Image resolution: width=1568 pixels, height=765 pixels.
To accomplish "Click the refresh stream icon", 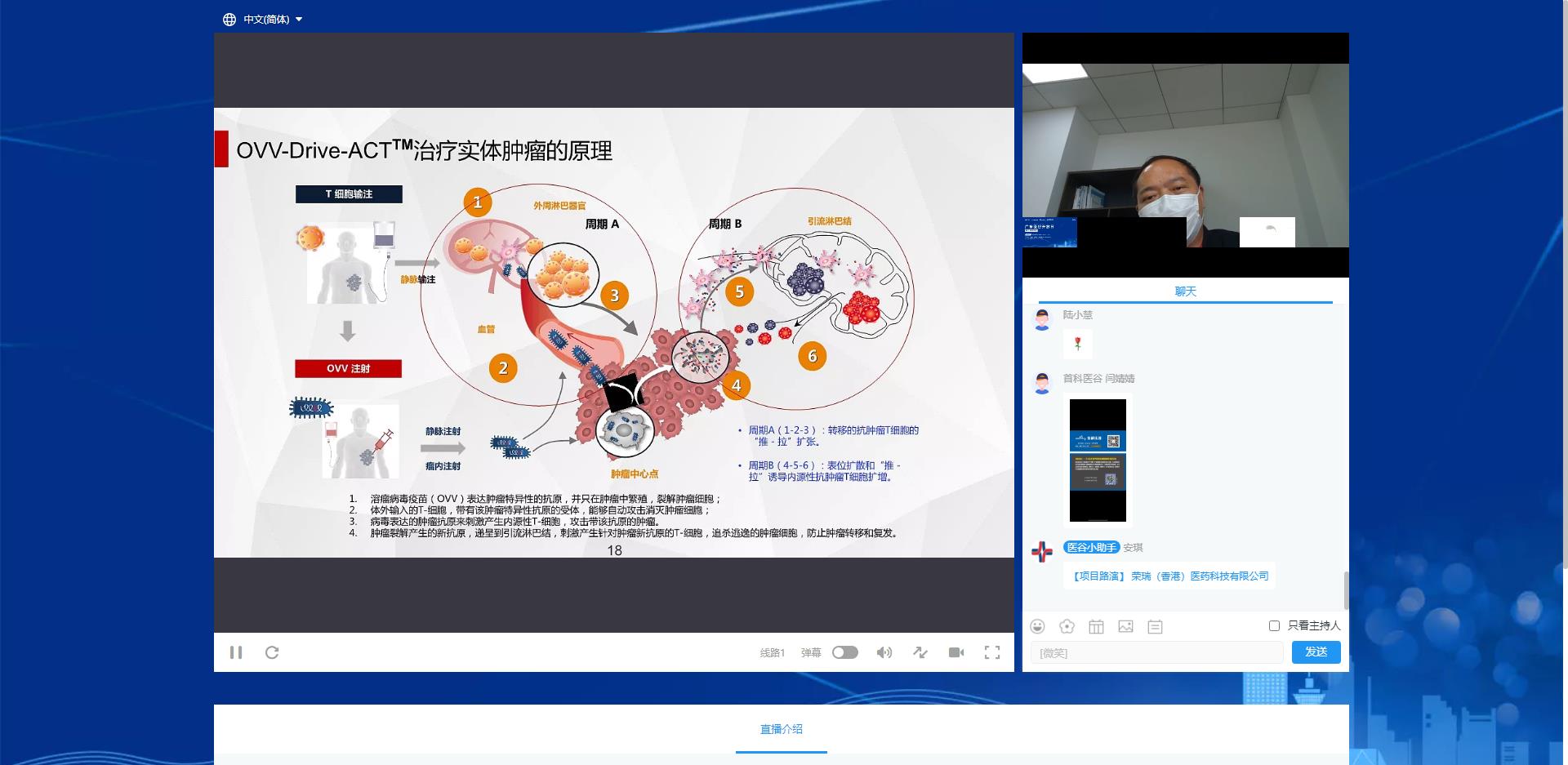I will 272,652.
